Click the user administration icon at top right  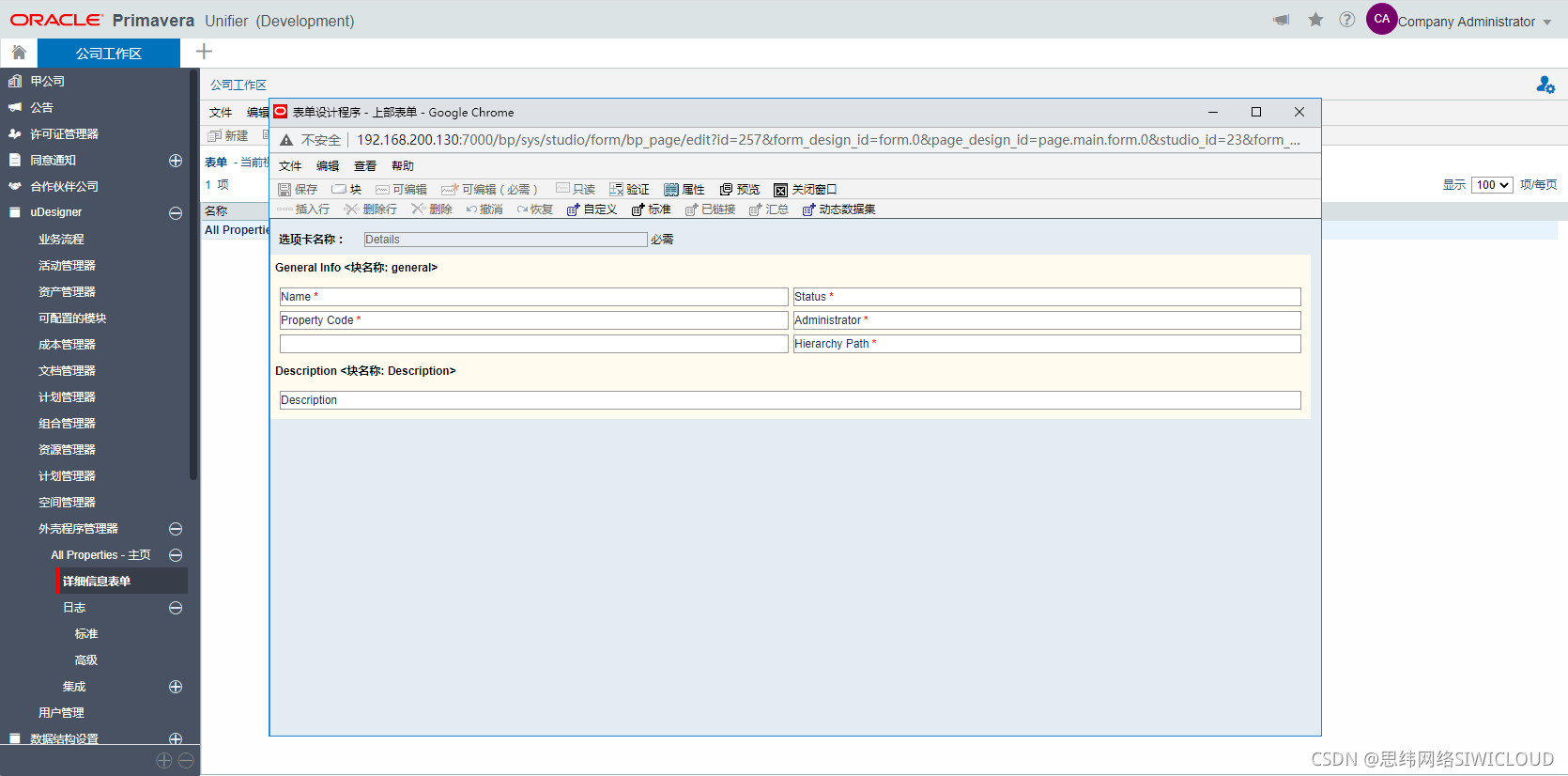1545,85
